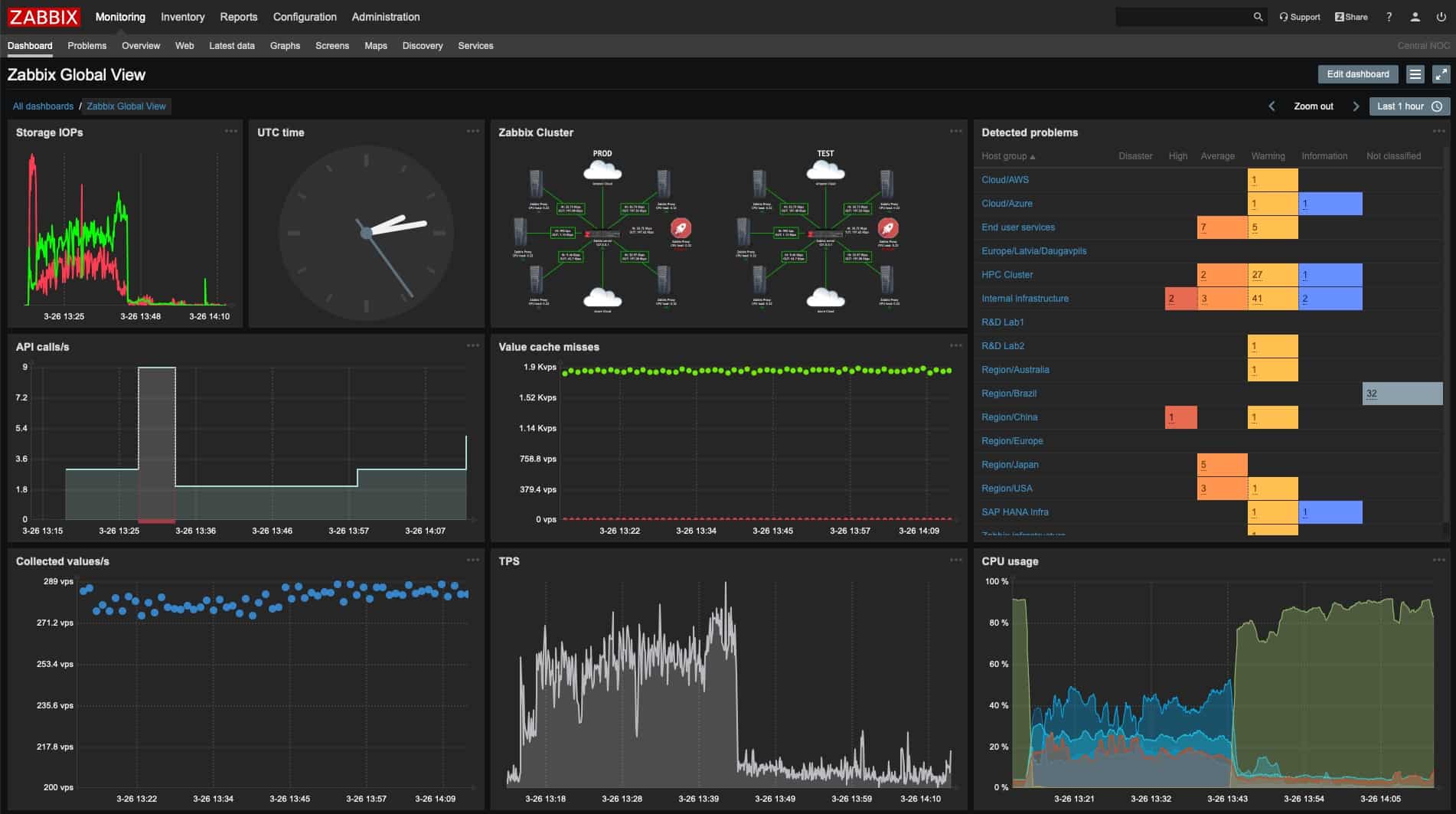This screenshot has width=1456, height=814.
Task: Open Value cache misses widget menu dots
Action: (x=956, y=345)
